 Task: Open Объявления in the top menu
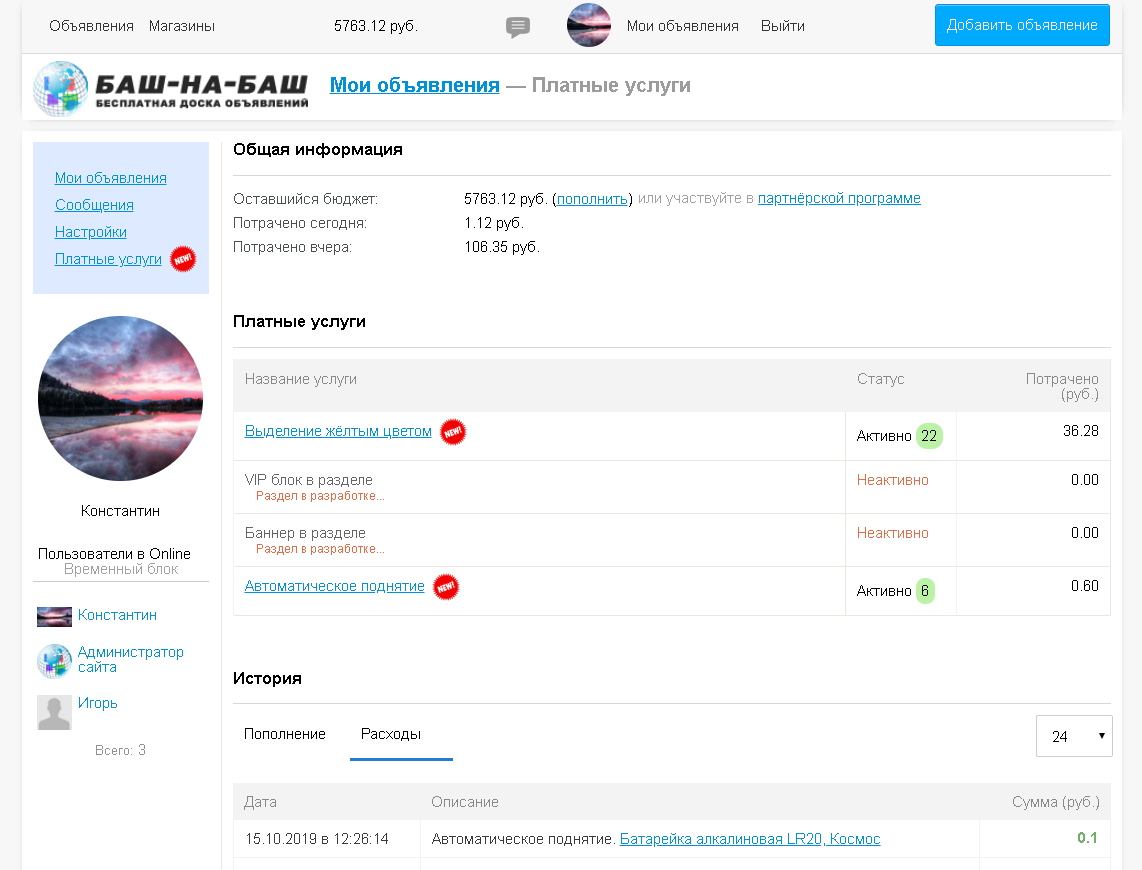92,26
